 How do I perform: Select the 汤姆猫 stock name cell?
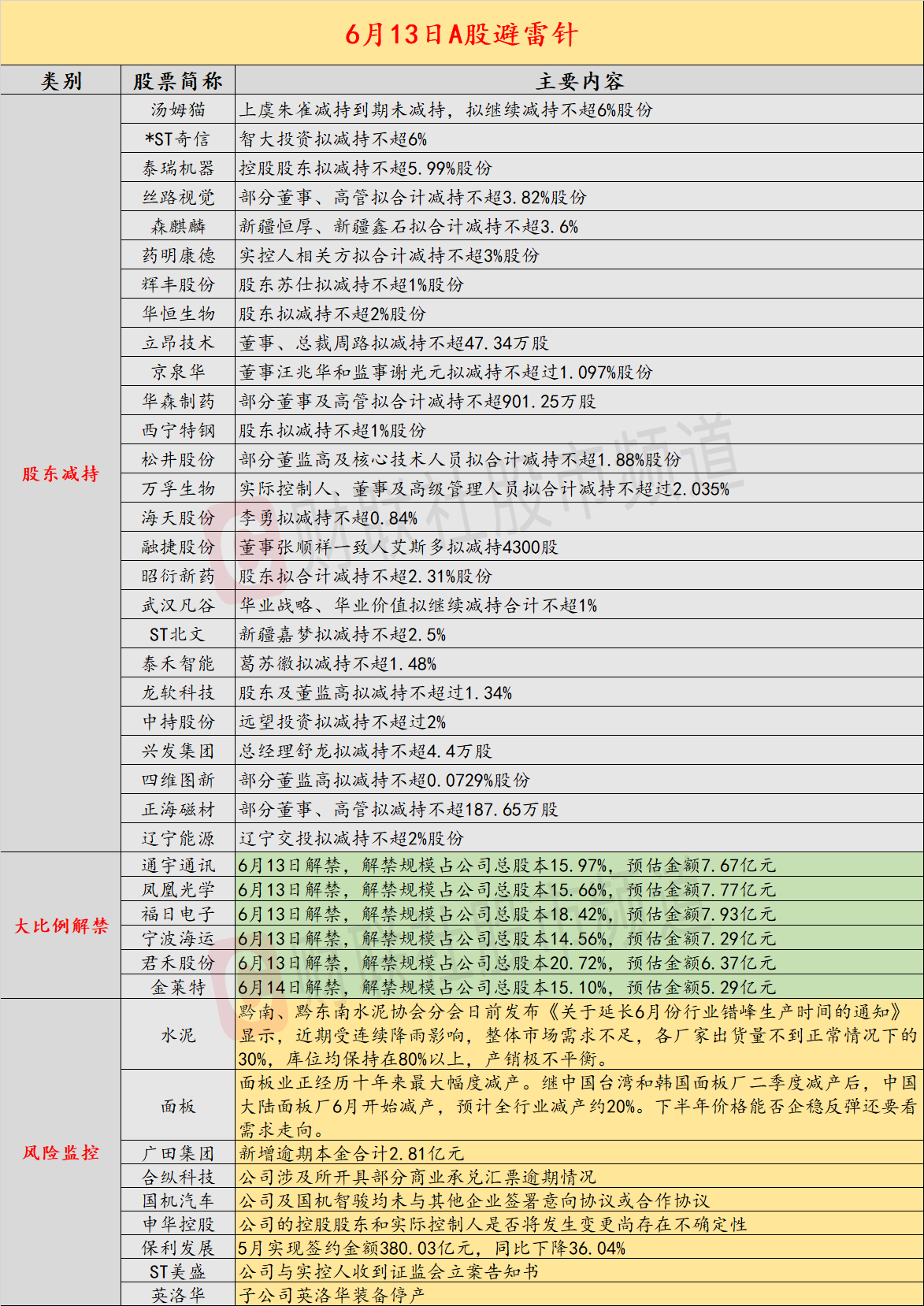(x=178, y=109)
